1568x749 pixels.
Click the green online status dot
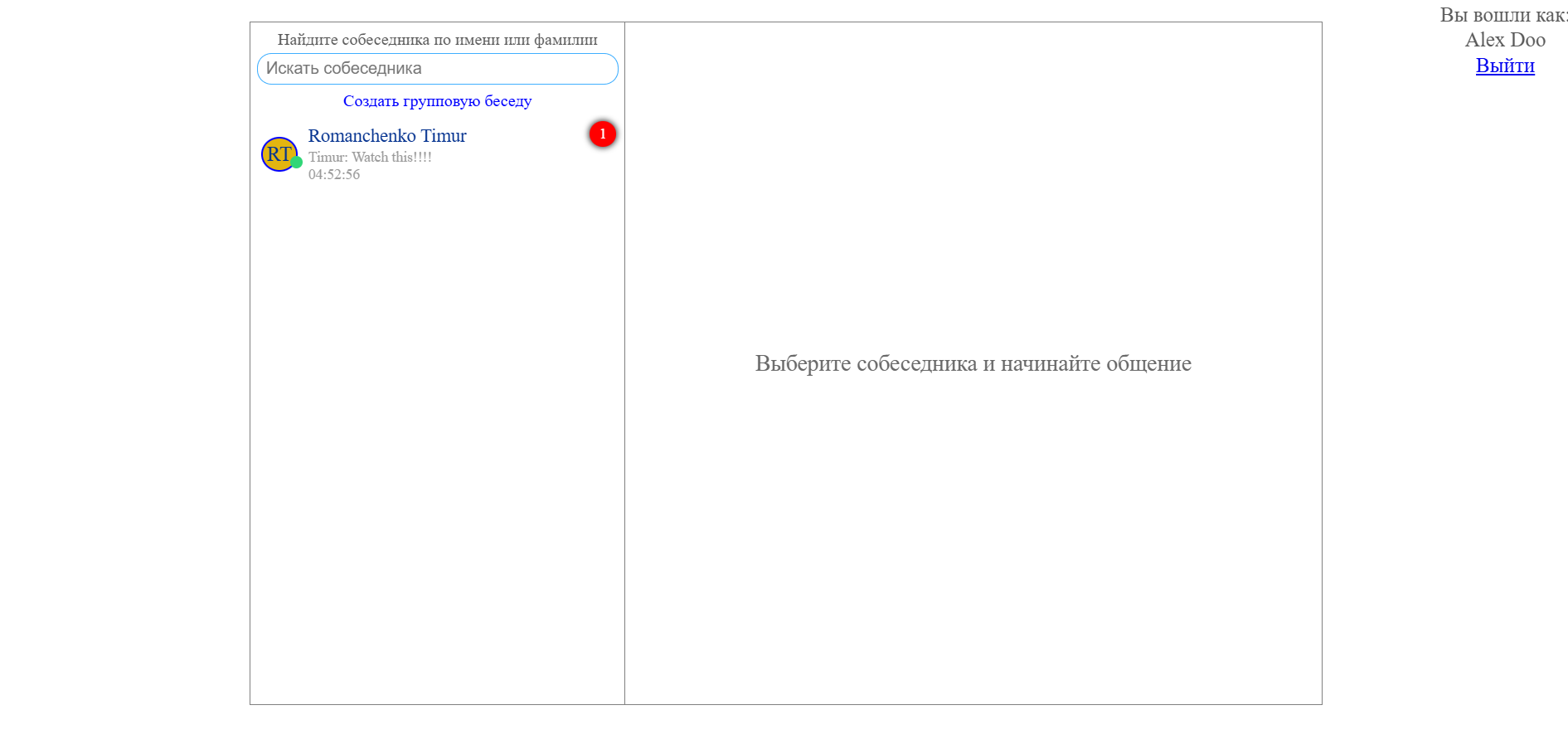click(x=296, y=162)
